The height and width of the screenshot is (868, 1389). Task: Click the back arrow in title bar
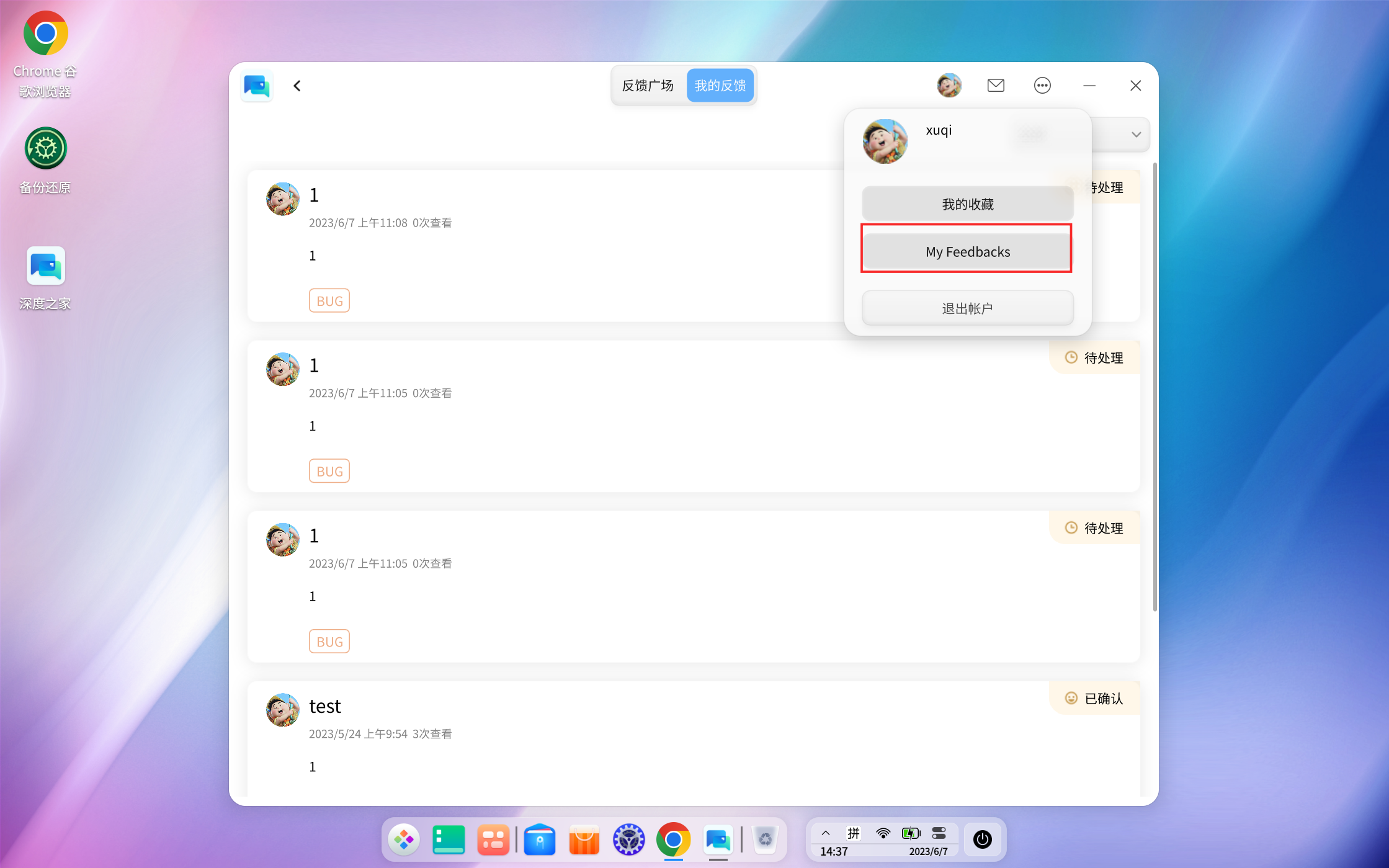(297, 86)
